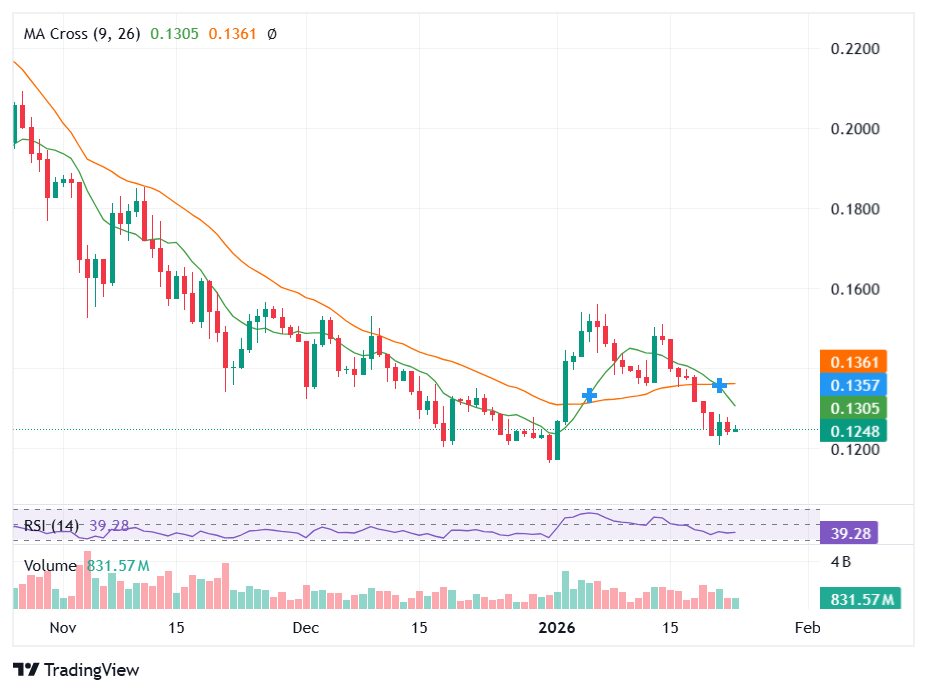Click the early January bullish MA cross marker
The image size is (927, 693).
click(590, 396)
